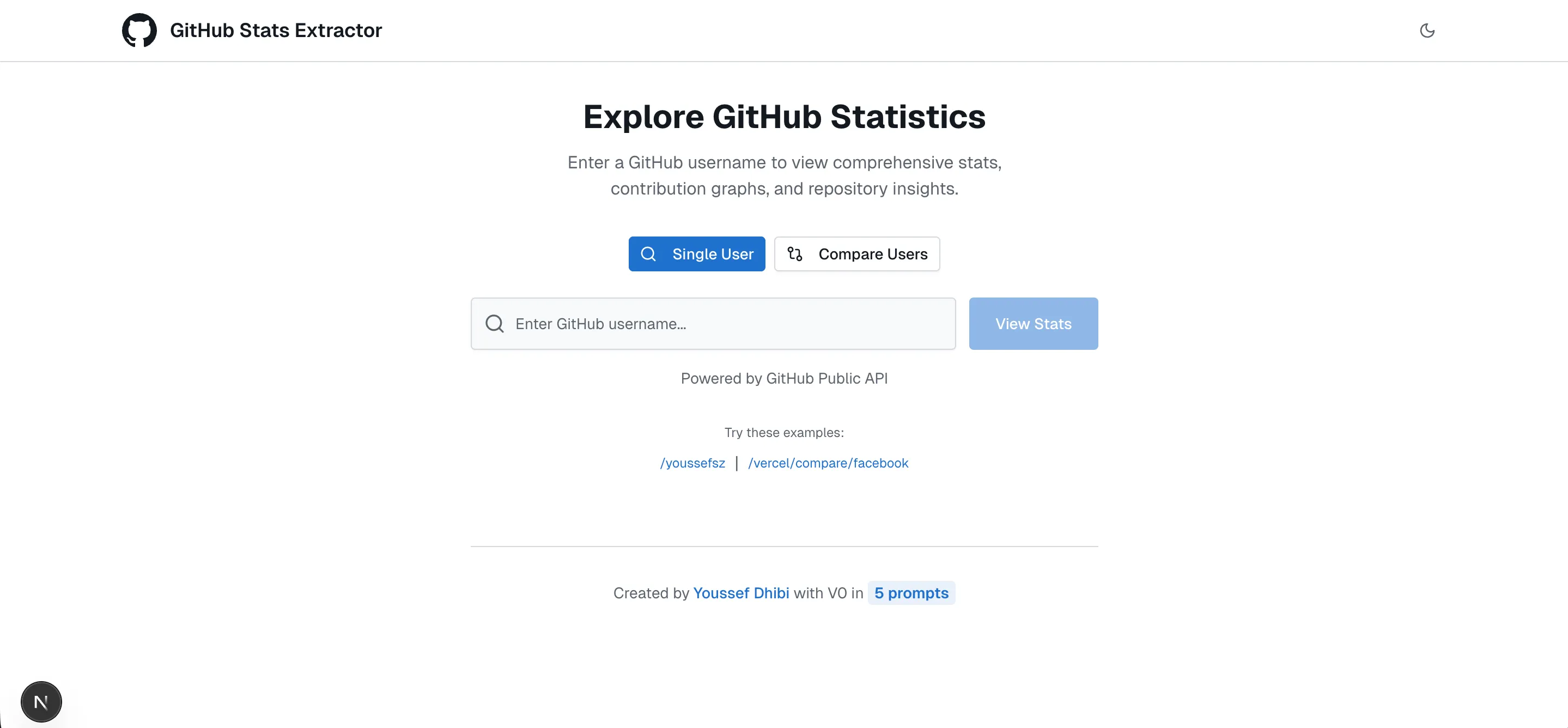Switch to Compare Users mode
Viewport: 1568px width, 728px height.
pos(857,254)
